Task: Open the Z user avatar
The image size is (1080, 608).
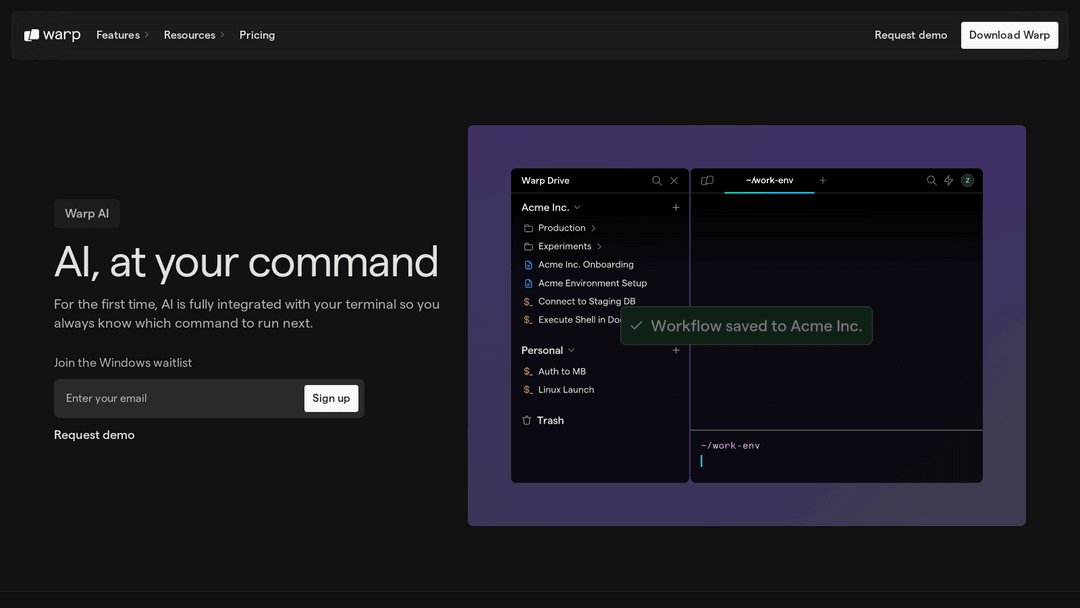Action: click(968, 180)
